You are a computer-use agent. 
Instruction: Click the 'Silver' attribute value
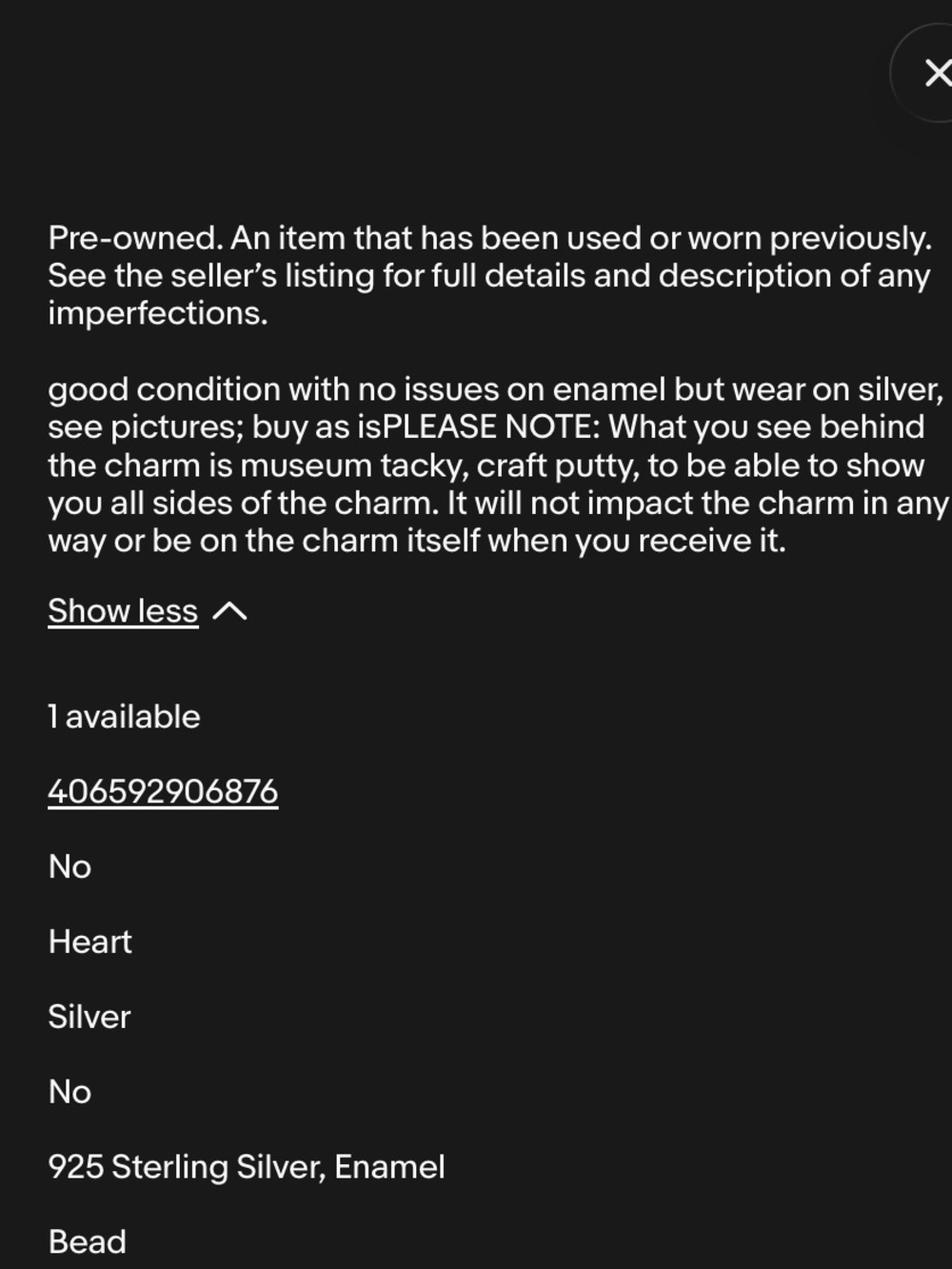tap(89, 1017)
